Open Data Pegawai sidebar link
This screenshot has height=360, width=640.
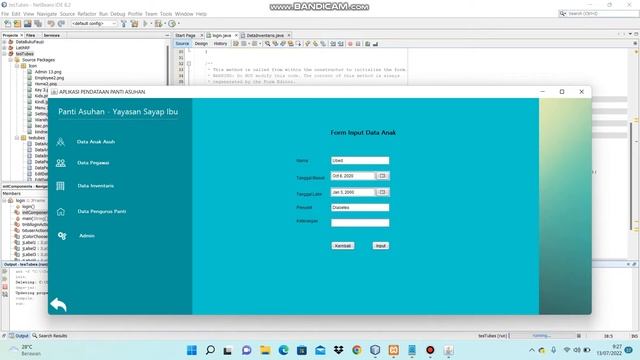pos(93,163)
